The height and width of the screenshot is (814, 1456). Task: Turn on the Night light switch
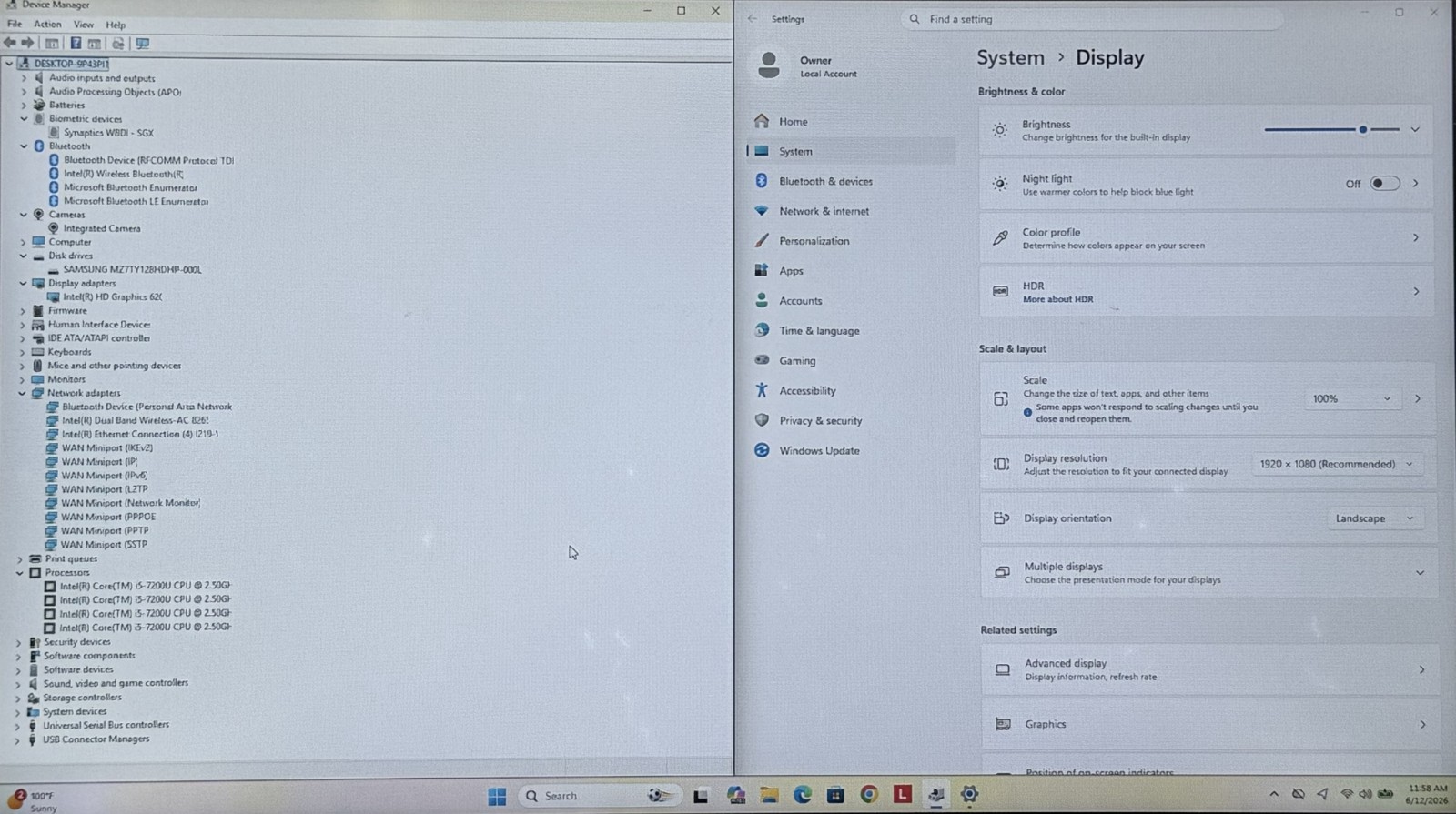tap(1384, 184)
